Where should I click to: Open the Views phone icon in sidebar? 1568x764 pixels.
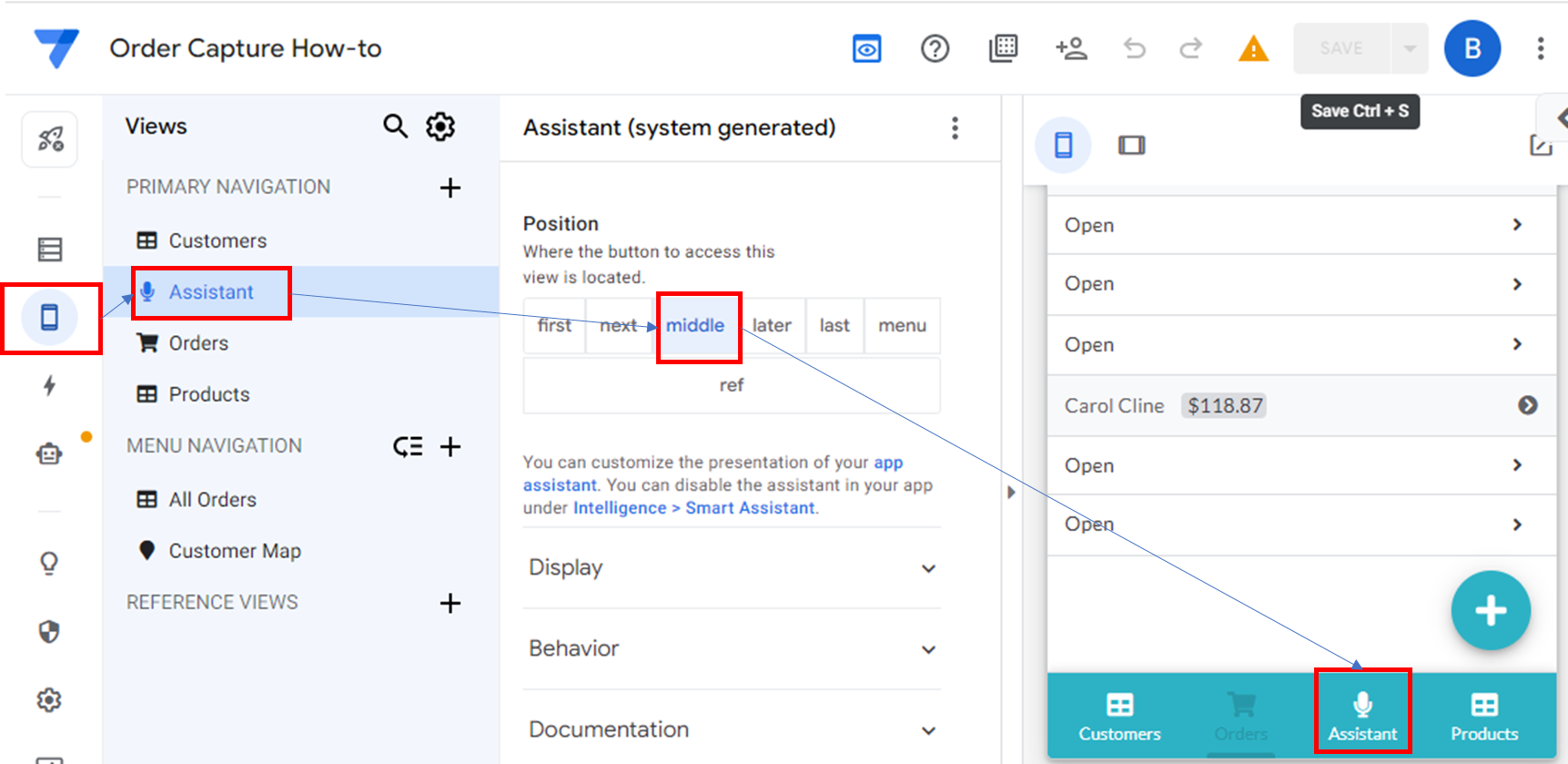[50, 317]
